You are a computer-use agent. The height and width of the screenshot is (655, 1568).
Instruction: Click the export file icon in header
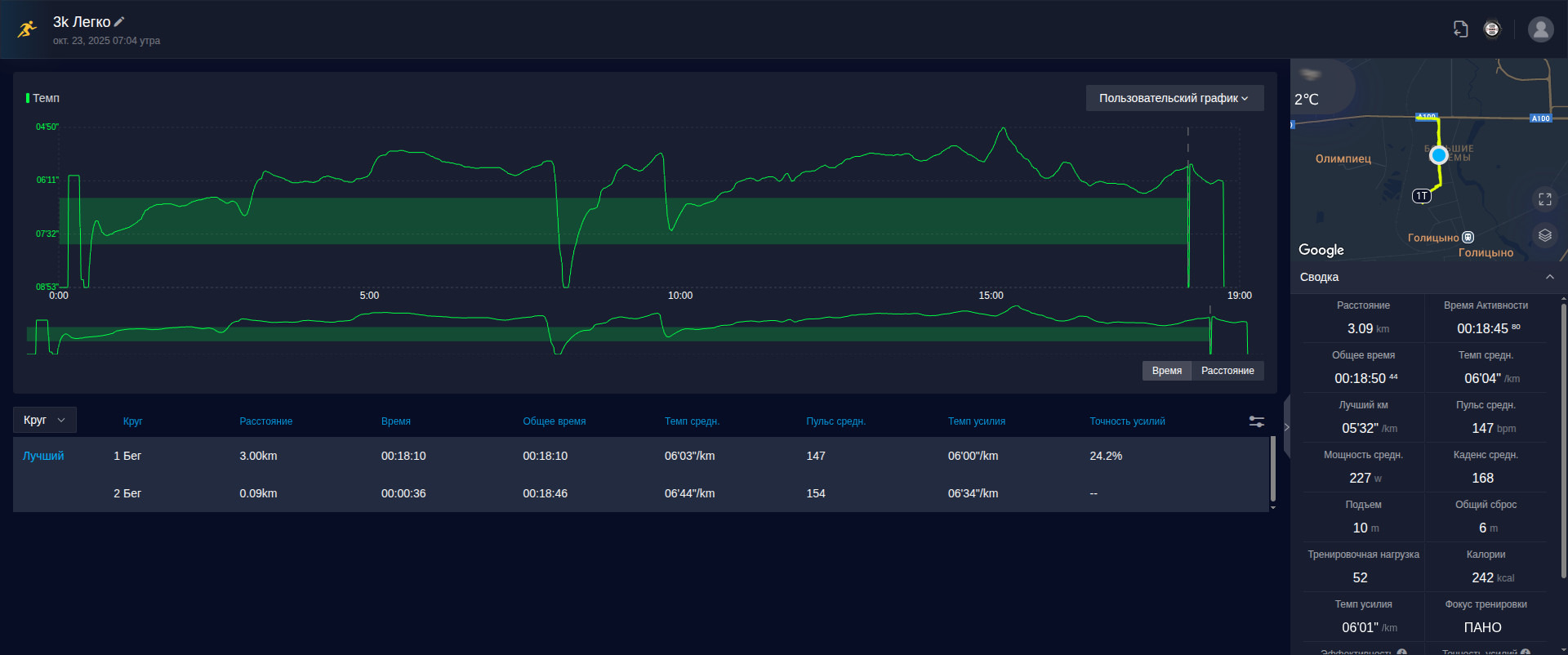[1461, 29]
